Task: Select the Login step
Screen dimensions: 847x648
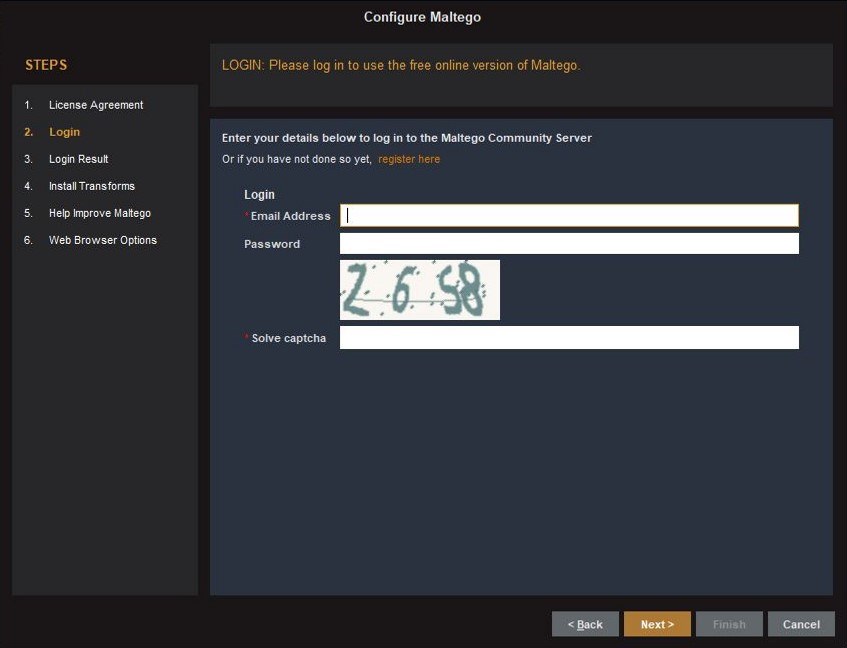Action: pos(64,131)
